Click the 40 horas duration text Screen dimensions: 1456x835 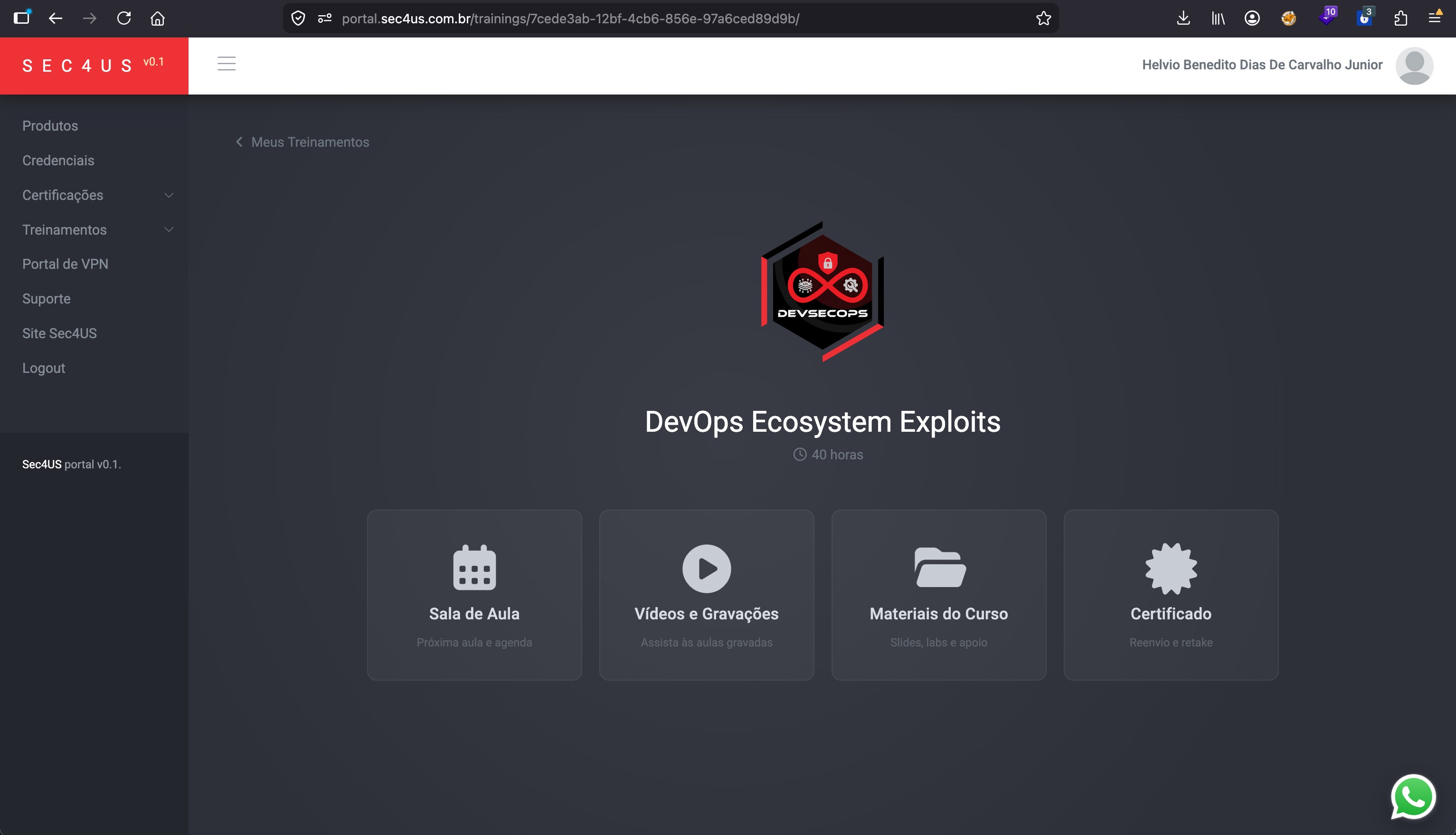point(837,454)
